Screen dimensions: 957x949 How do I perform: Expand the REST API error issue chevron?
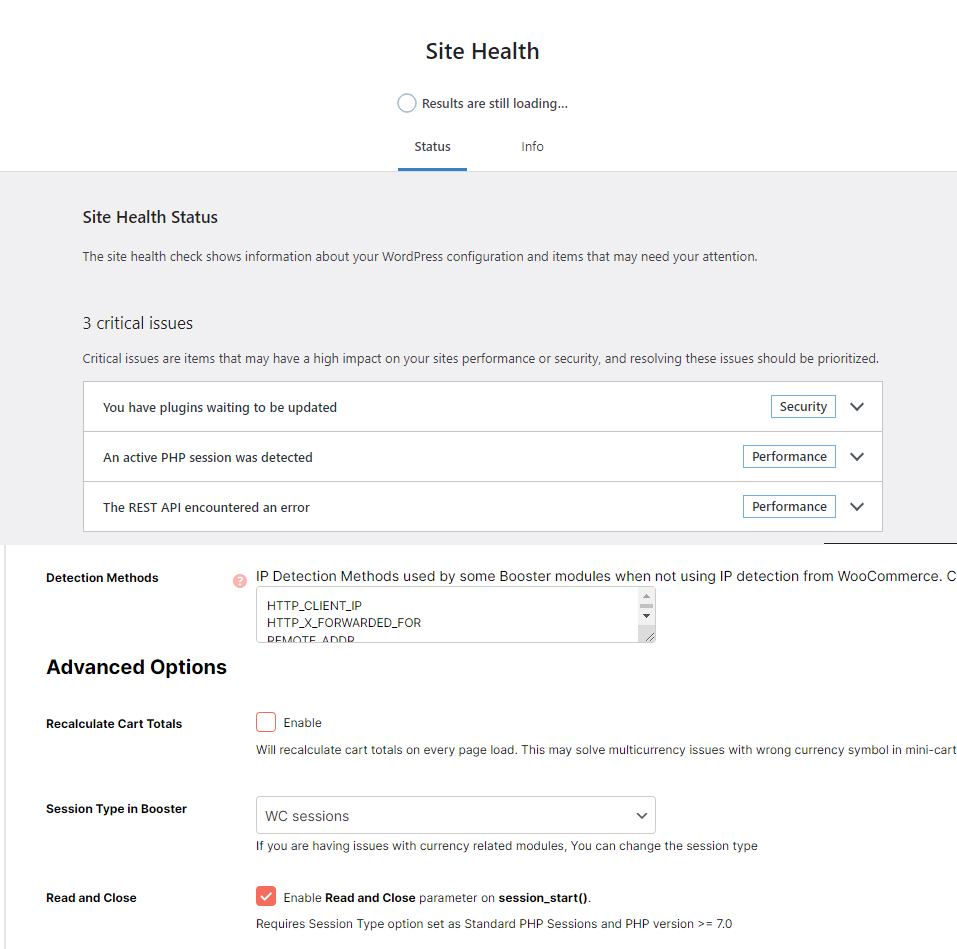pos(857,507)
